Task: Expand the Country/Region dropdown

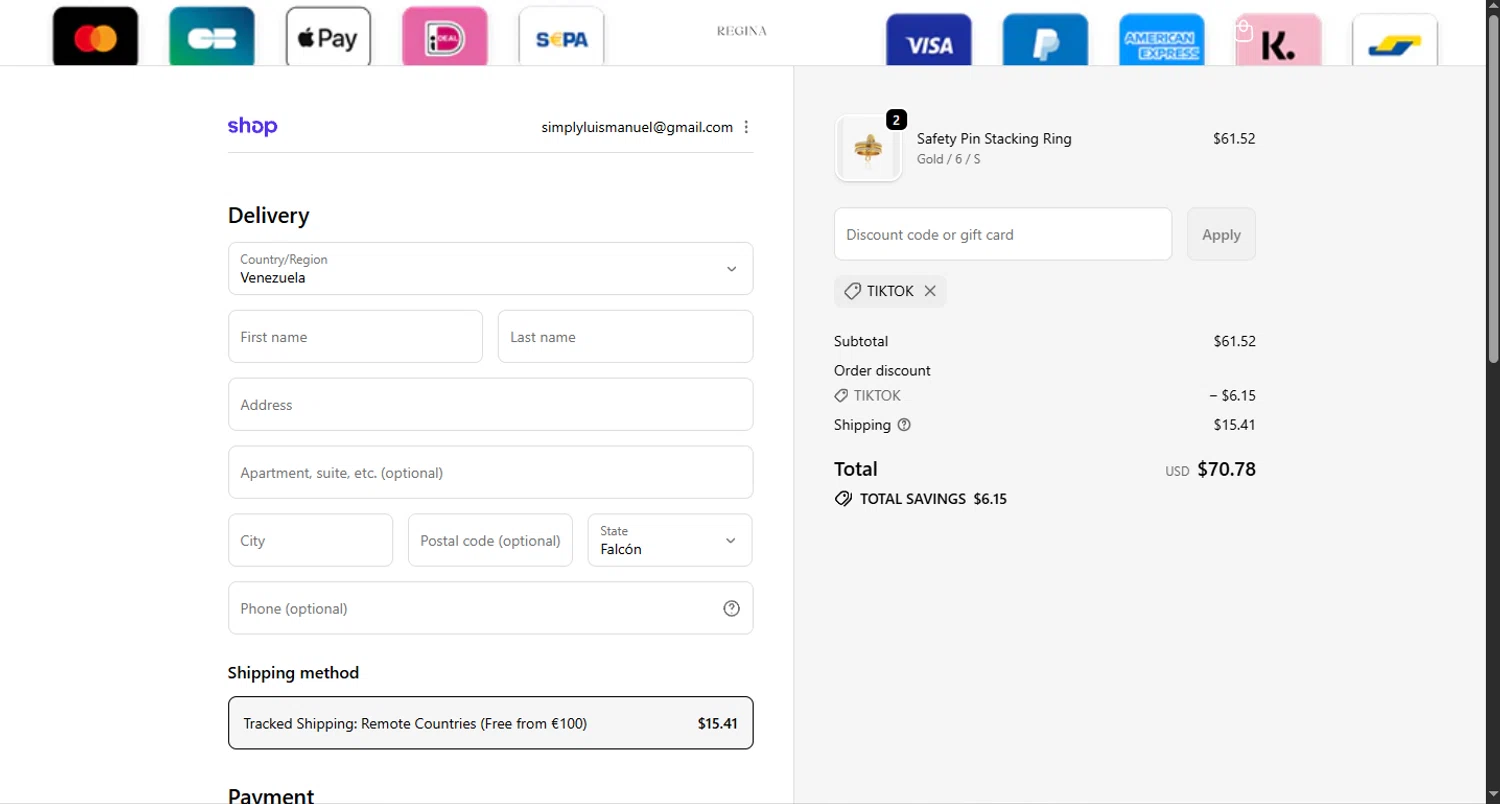Action: pos(490,268)
